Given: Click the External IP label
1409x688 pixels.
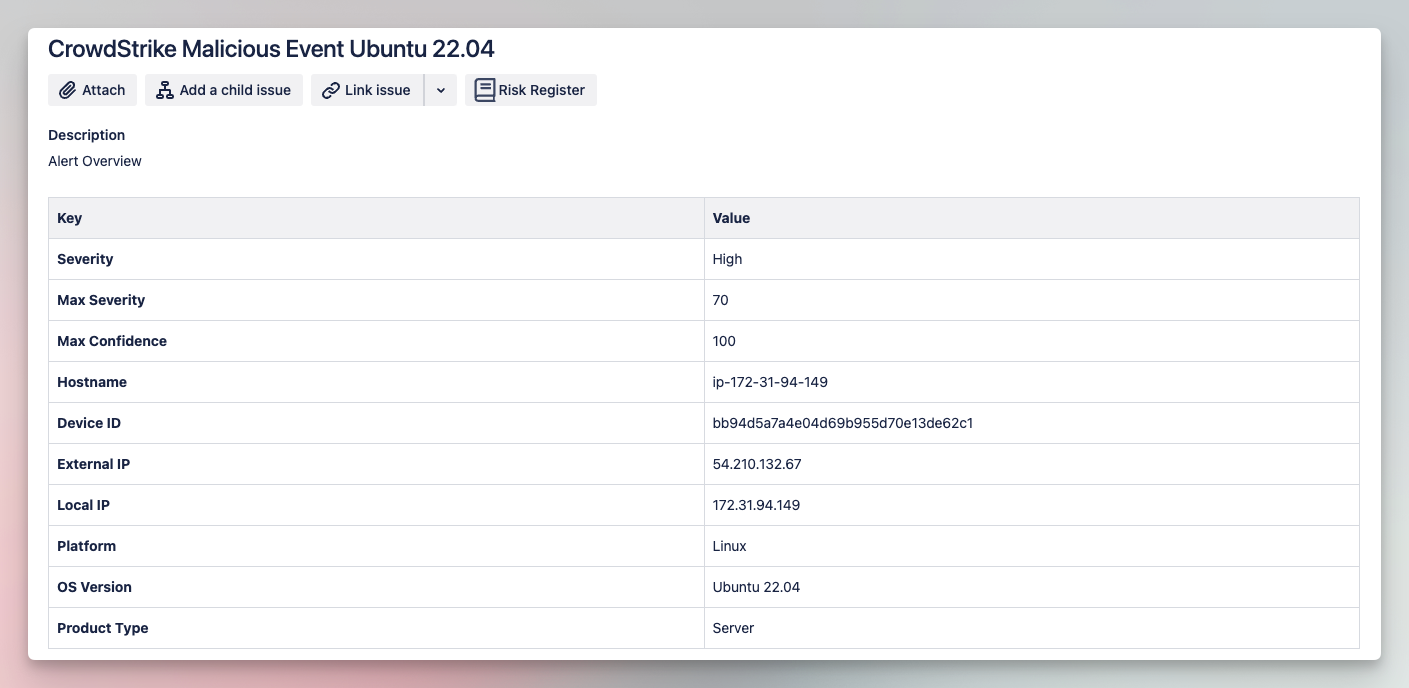Looking at the screenshot, I should click(94, 464).
